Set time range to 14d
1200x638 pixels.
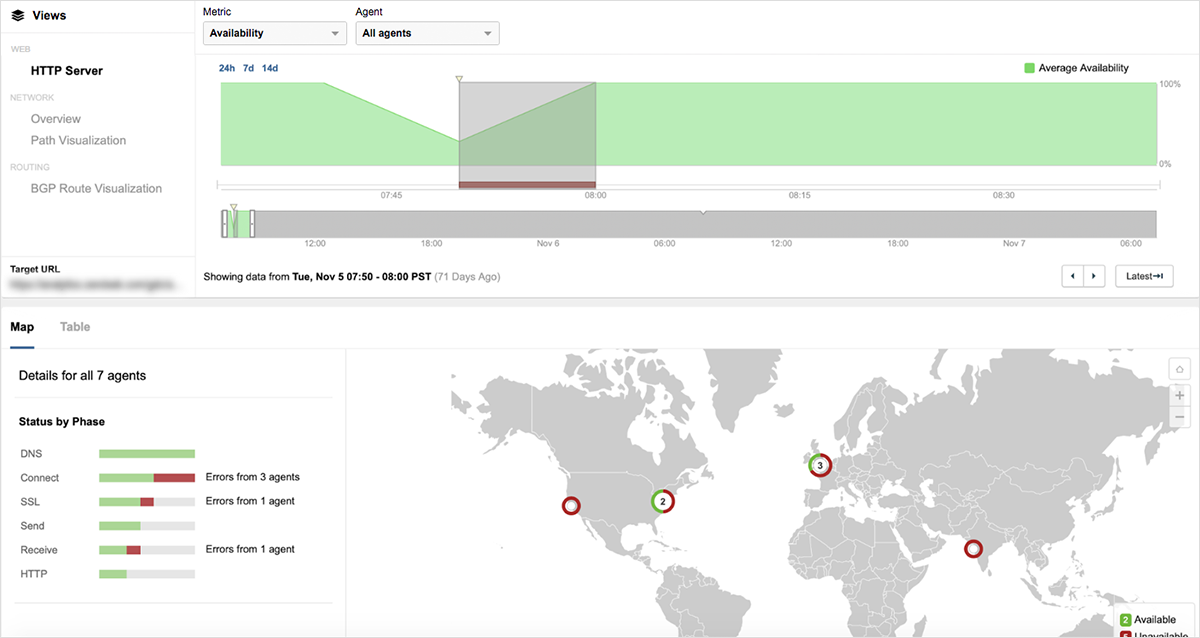[270, 68]
